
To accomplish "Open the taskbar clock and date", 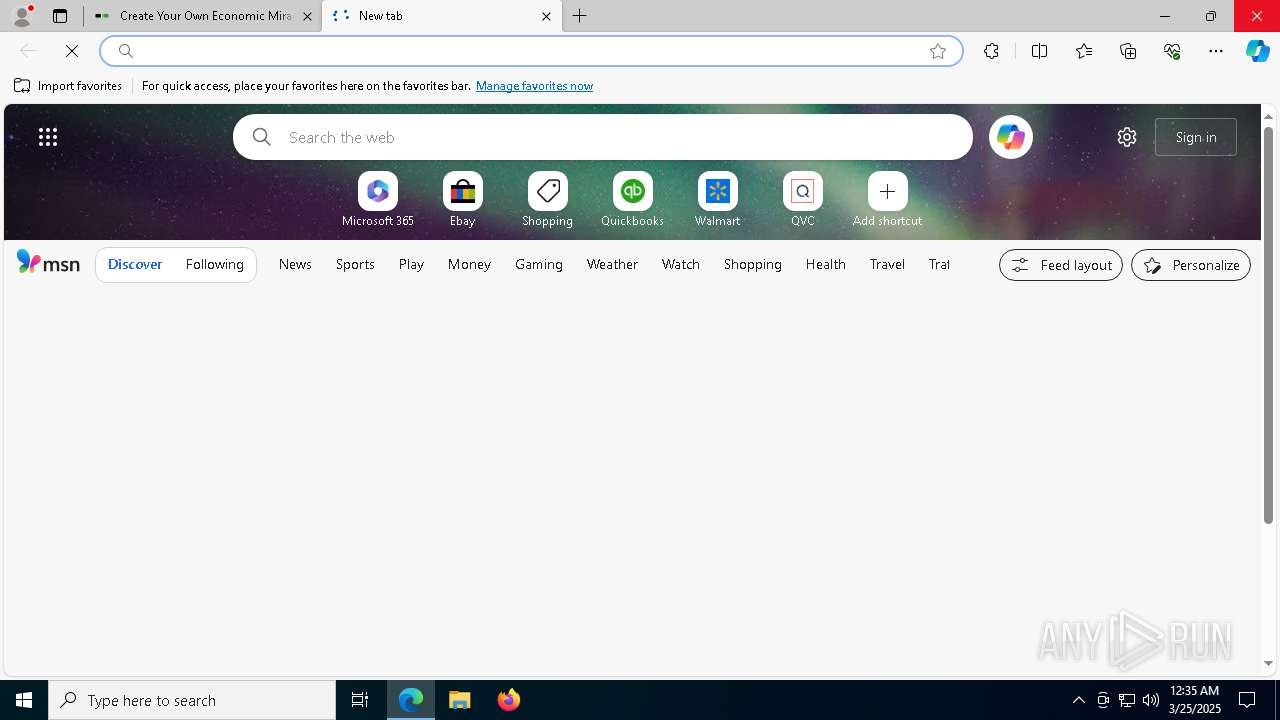I will 1194,700.
